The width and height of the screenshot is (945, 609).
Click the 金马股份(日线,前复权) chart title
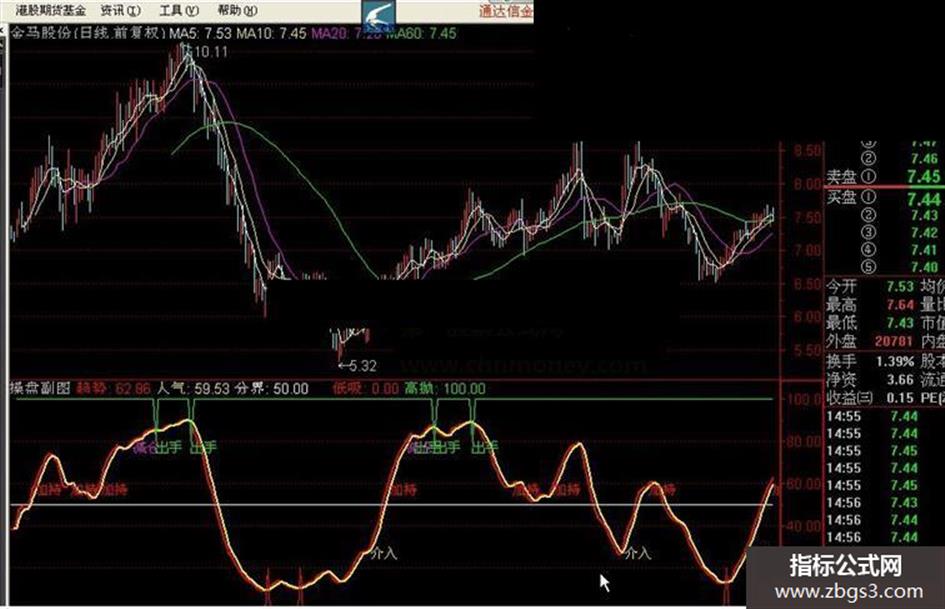point(88,33)
